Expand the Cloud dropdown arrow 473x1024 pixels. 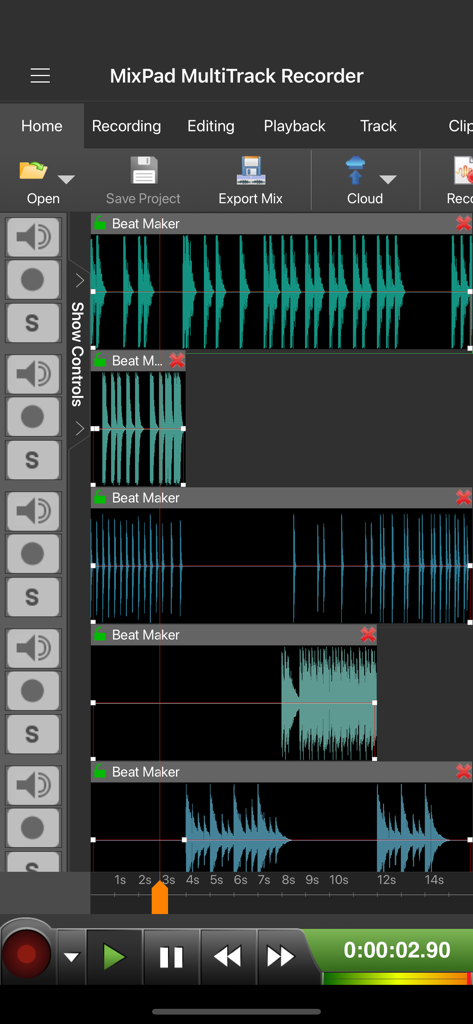(388, 180)
